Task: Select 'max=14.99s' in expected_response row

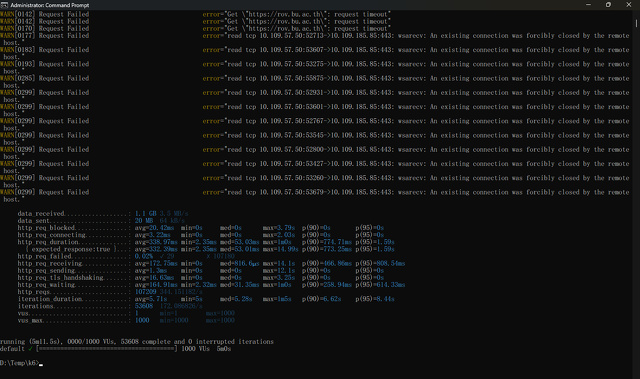Action: [x=280, y=249]
